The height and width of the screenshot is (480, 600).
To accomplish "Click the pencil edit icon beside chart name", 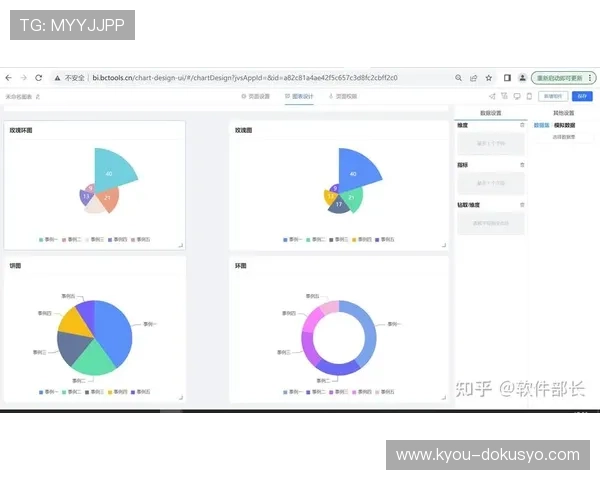I will coord(38,96).
